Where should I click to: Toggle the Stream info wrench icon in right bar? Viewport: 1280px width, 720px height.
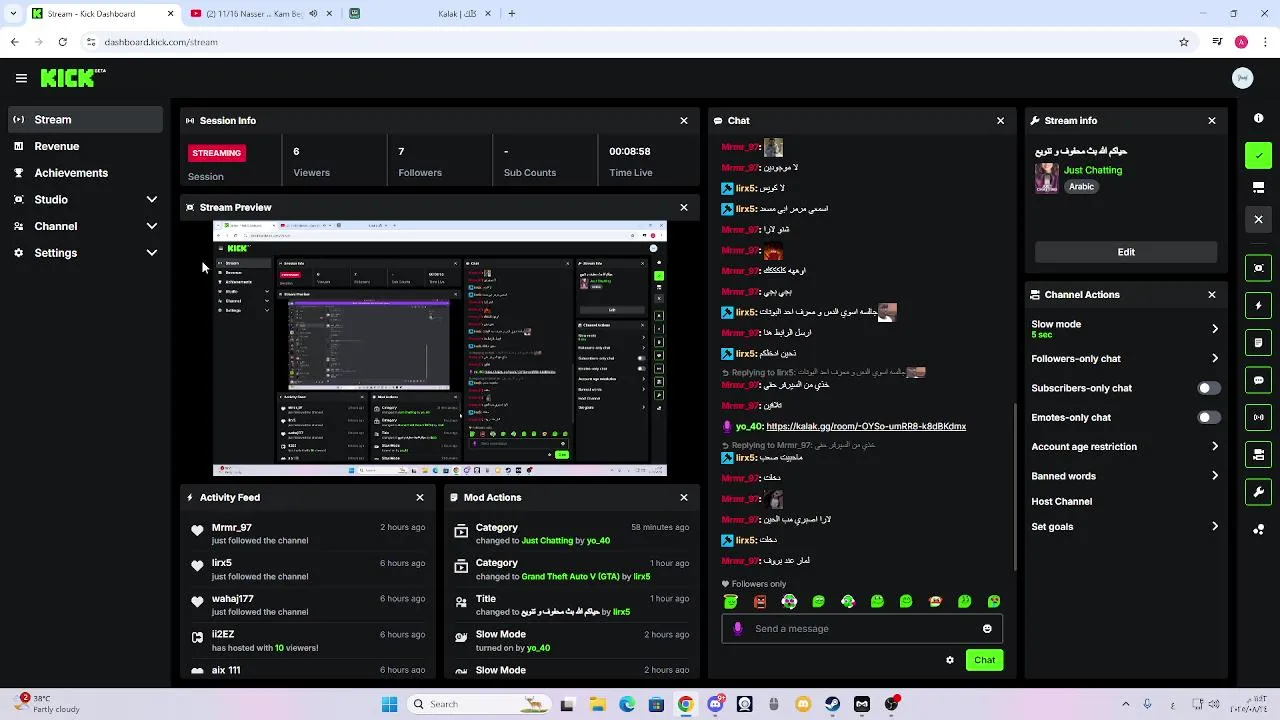tap(1258, 492)
